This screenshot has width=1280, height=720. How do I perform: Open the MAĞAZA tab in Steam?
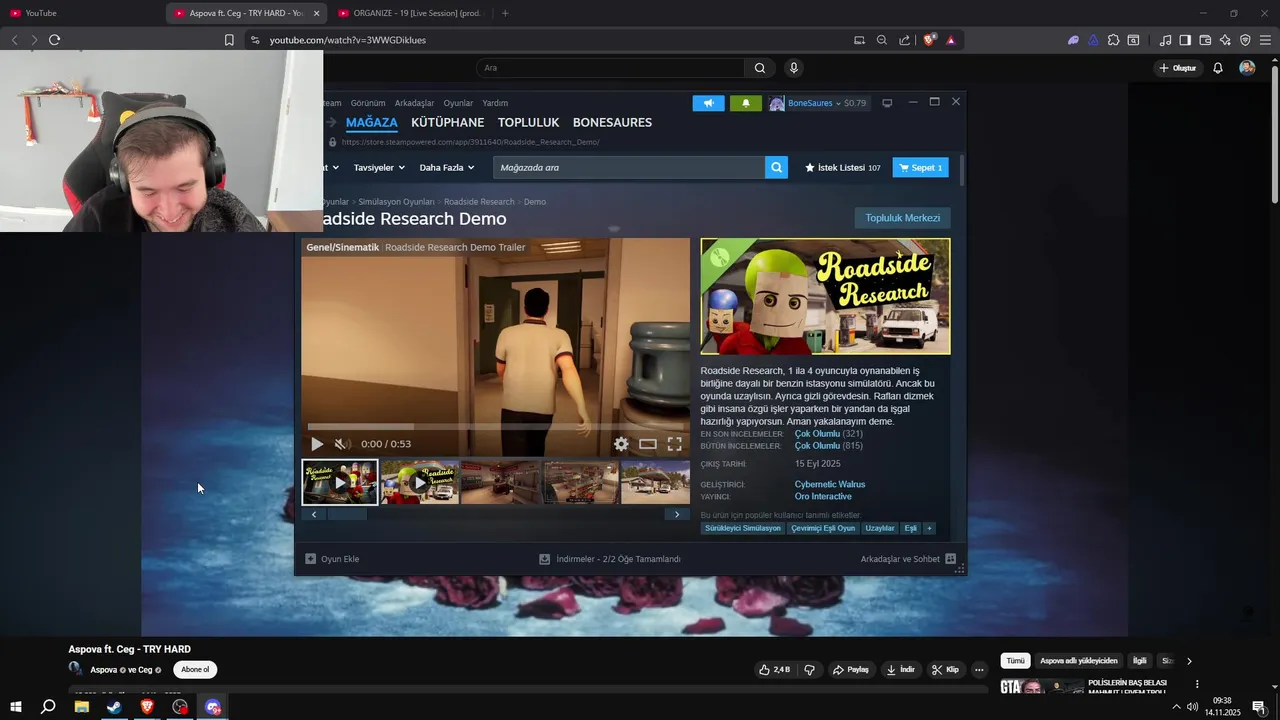(371, 122)
